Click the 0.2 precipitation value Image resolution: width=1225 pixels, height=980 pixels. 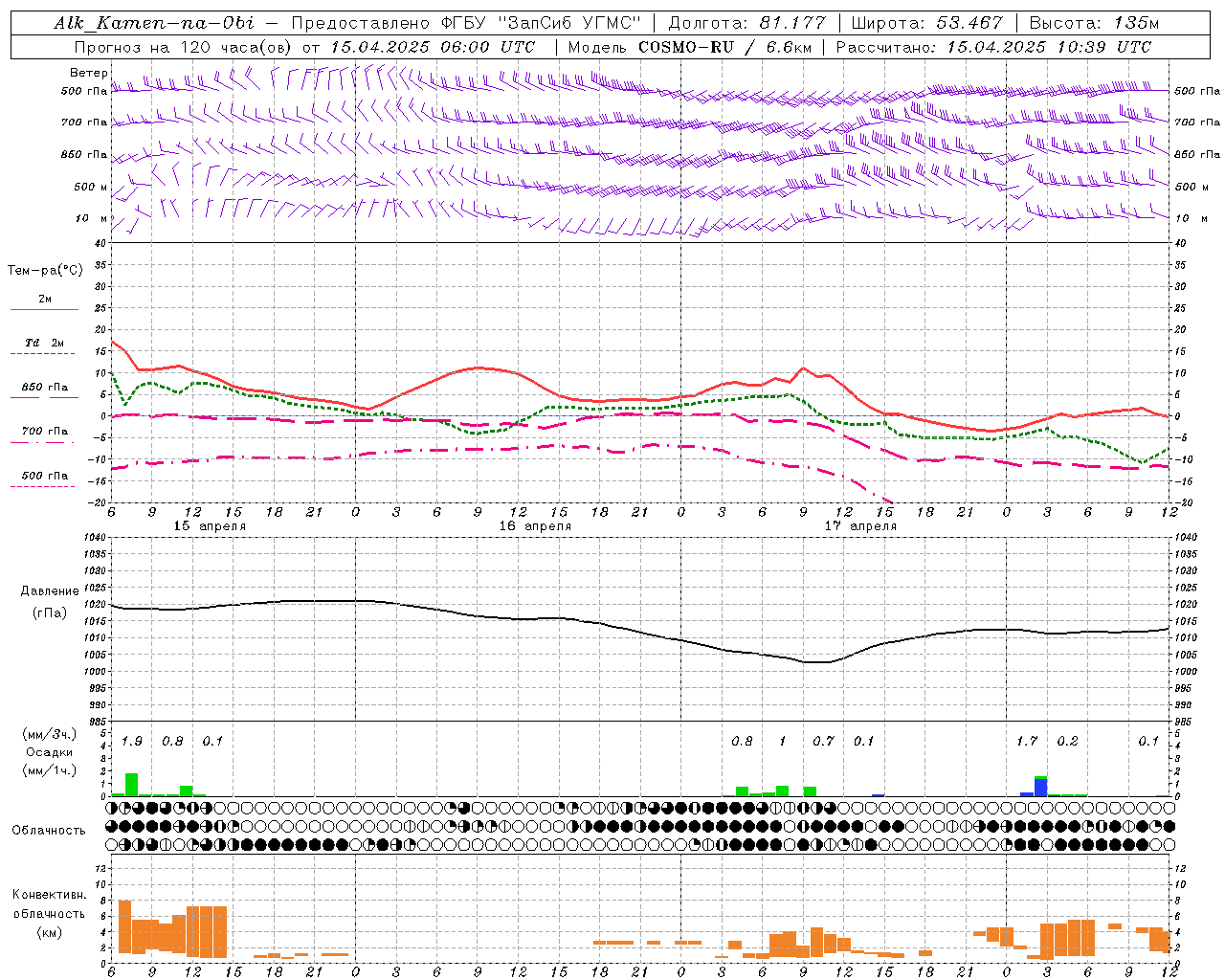tap(1067, 742)
